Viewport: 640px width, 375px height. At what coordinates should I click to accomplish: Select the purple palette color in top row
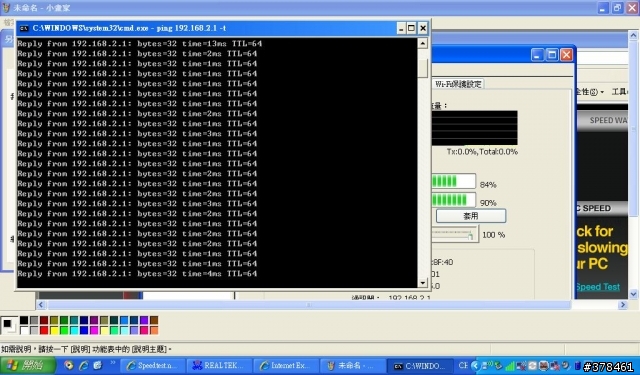94,320
